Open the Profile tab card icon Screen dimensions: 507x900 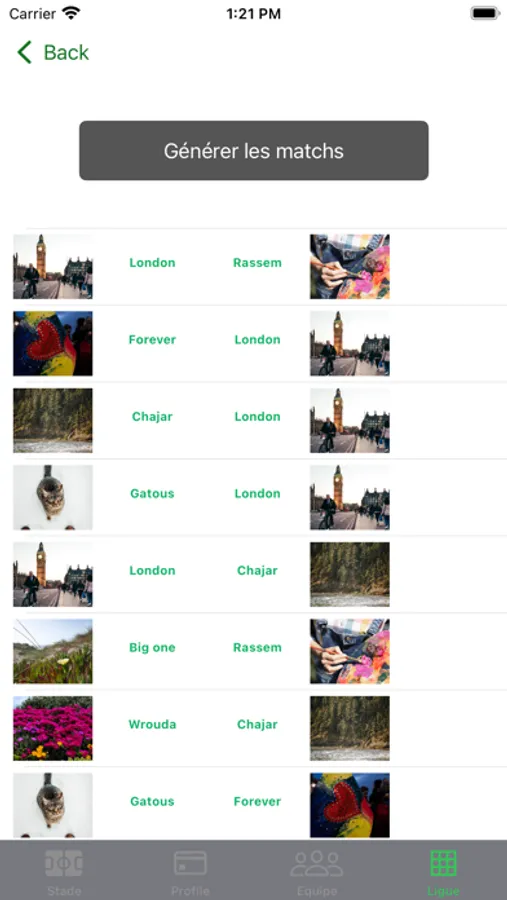click(x=190, y=863)
